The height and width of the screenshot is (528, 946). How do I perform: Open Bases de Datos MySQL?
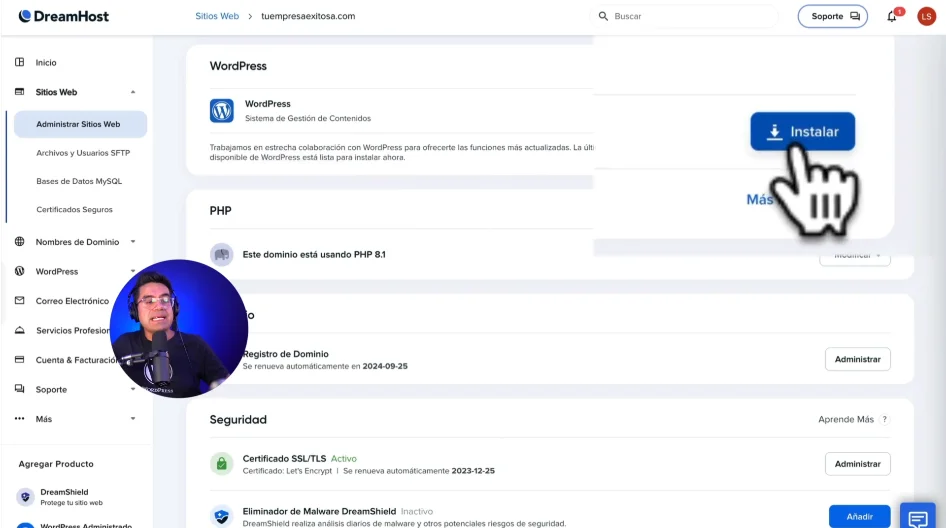click(79, 181)
